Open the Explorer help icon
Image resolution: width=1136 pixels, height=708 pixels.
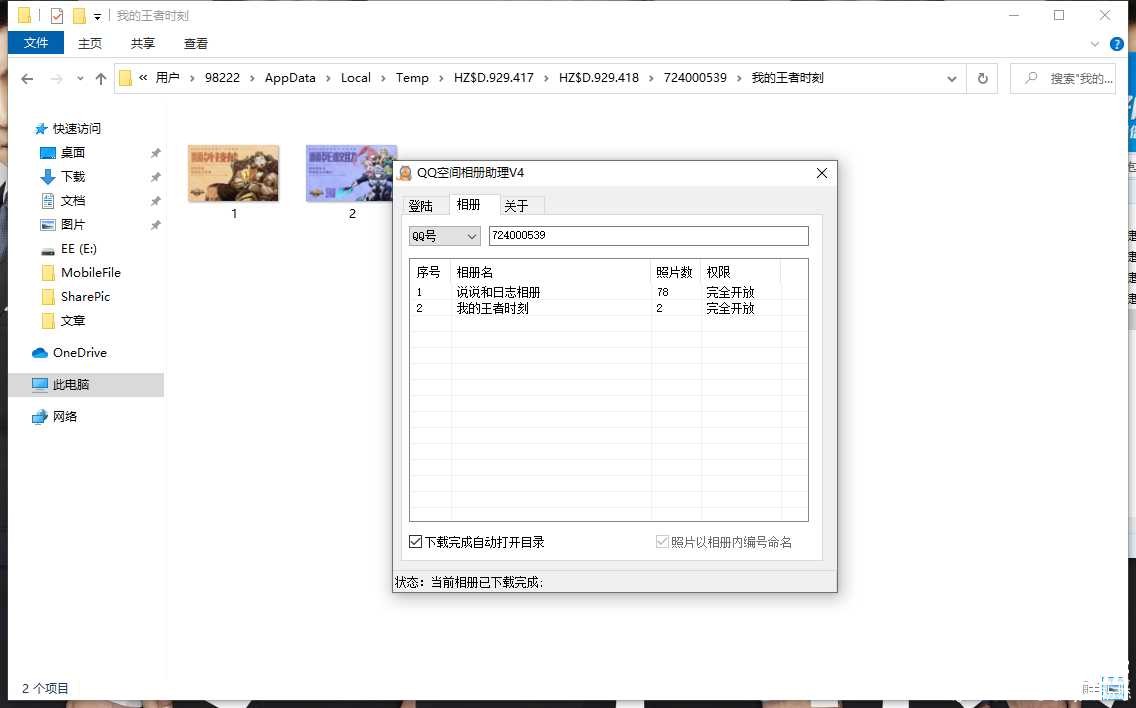[1116, 43]
